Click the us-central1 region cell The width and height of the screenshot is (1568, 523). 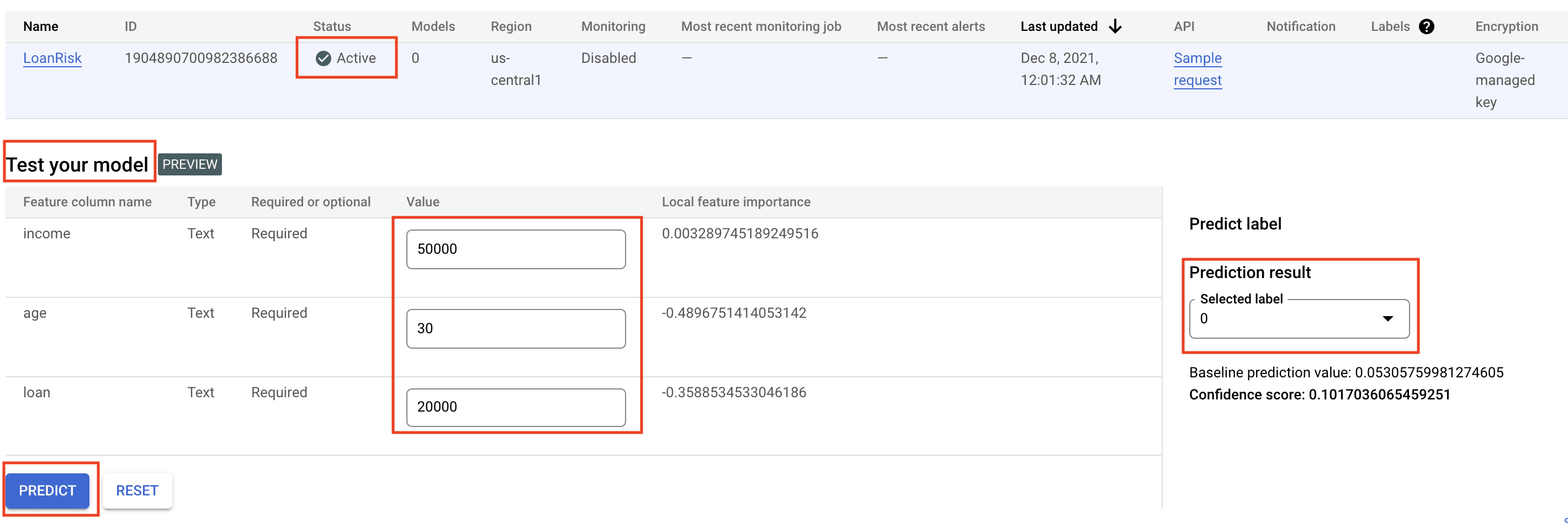pyautogui.click(x=516, y=70)
